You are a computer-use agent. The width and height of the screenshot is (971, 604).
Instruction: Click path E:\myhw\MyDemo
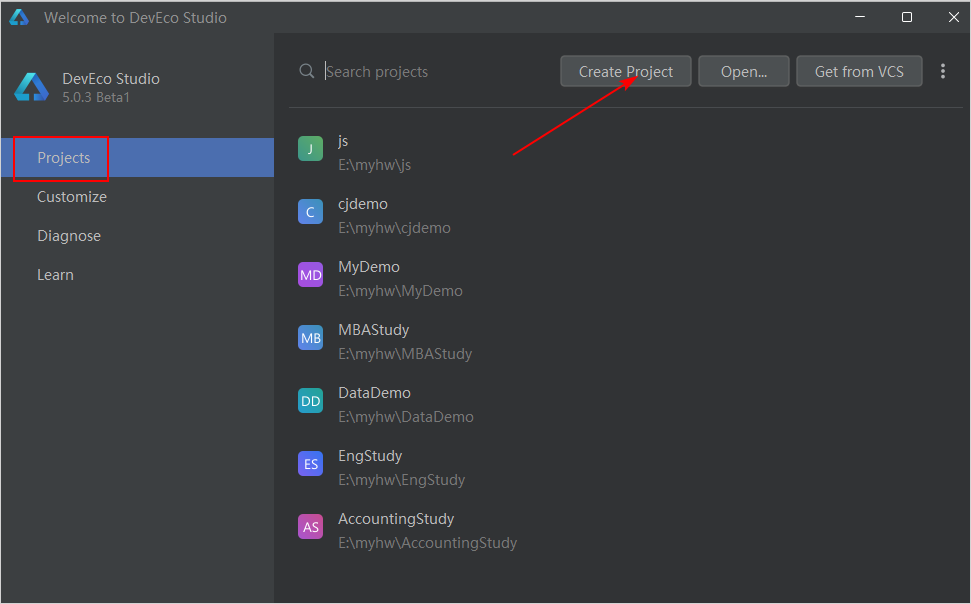[x=401, y=291]
